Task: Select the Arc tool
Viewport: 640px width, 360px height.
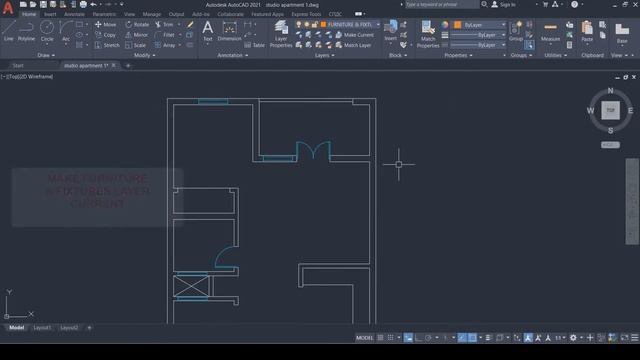Action: pos(66,31)
